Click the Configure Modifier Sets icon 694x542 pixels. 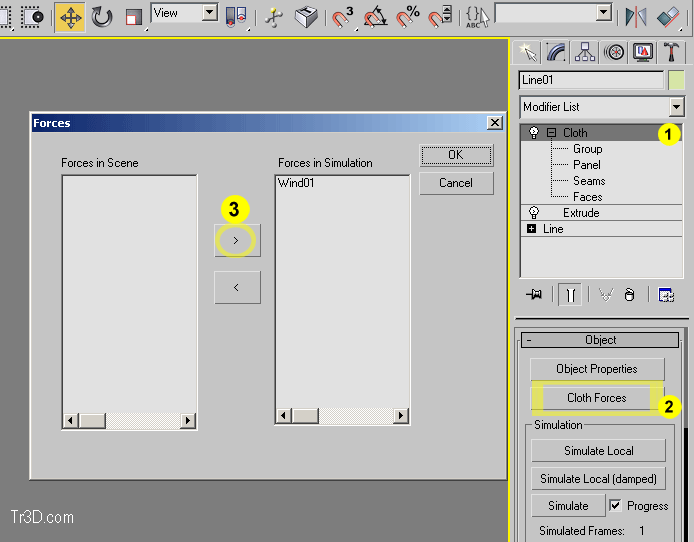(x=667, y=294)
